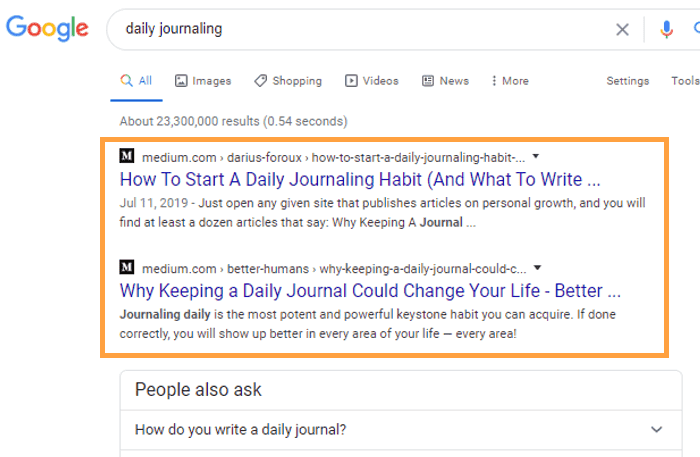Image resolution: width=700 pixels, height=457 pixels.
Task: Click the Medium favicon on the first result
Action: [x=127, y=157]
